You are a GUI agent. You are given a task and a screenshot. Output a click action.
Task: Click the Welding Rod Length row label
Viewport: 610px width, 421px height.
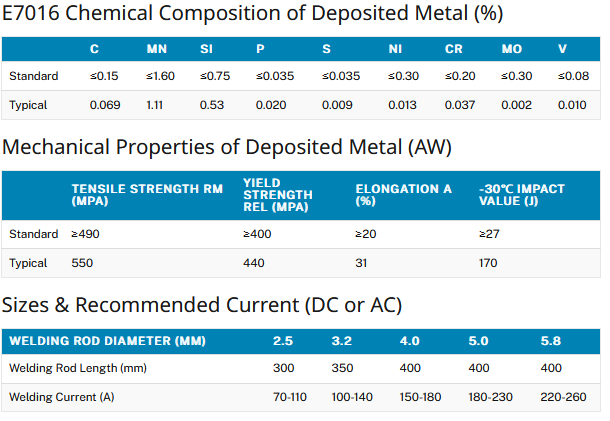pyautogui.click(x=78, y=368)
